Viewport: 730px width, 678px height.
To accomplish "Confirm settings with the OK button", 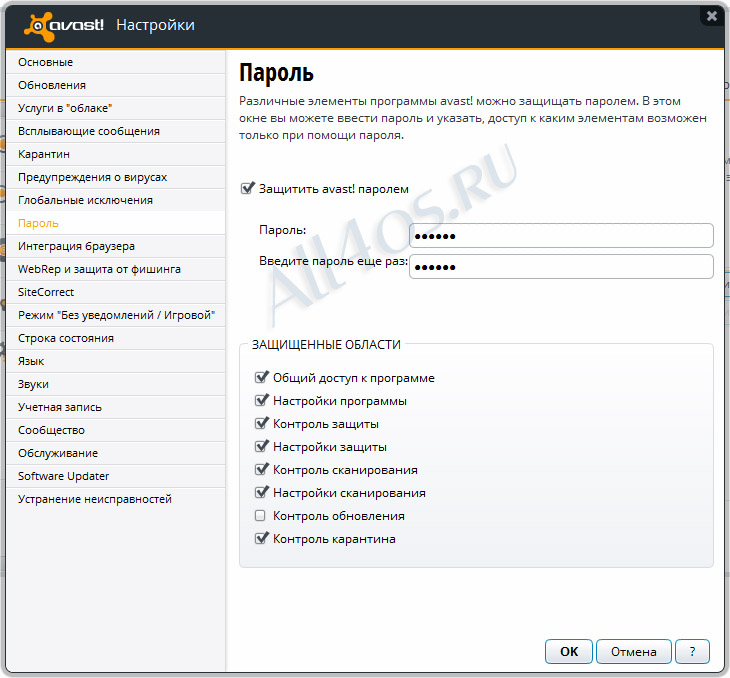I will pyautogui.click(x=568, y=651).
